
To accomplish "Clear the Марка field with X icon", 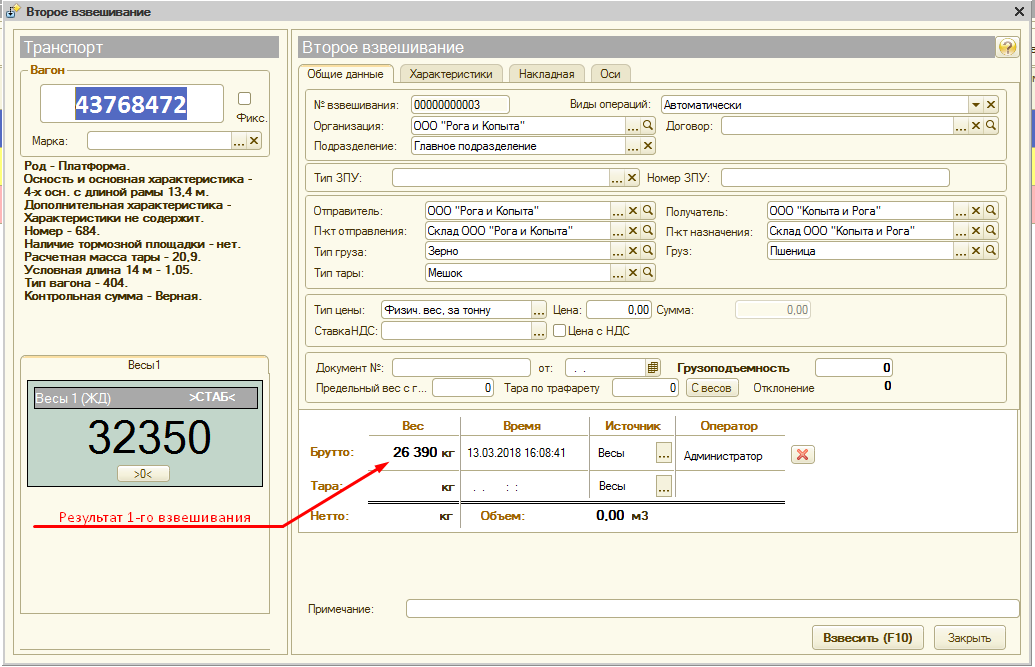I will 254,141.
